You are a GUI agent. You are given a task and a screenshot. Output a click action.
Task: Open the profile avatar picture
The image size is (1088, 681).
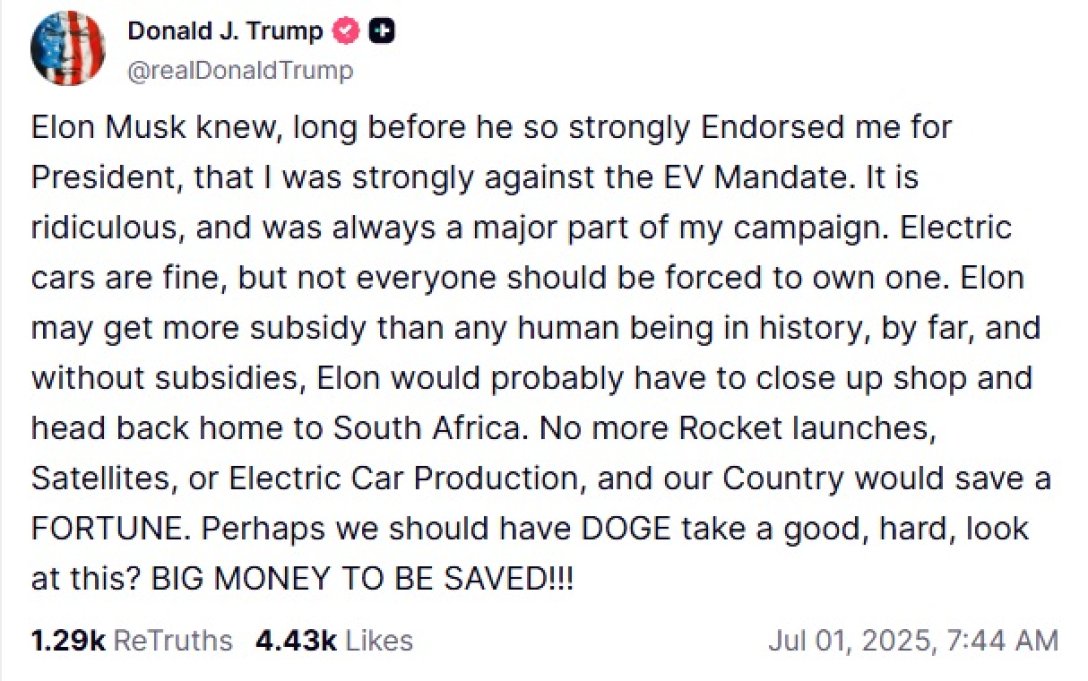[69, 49]
